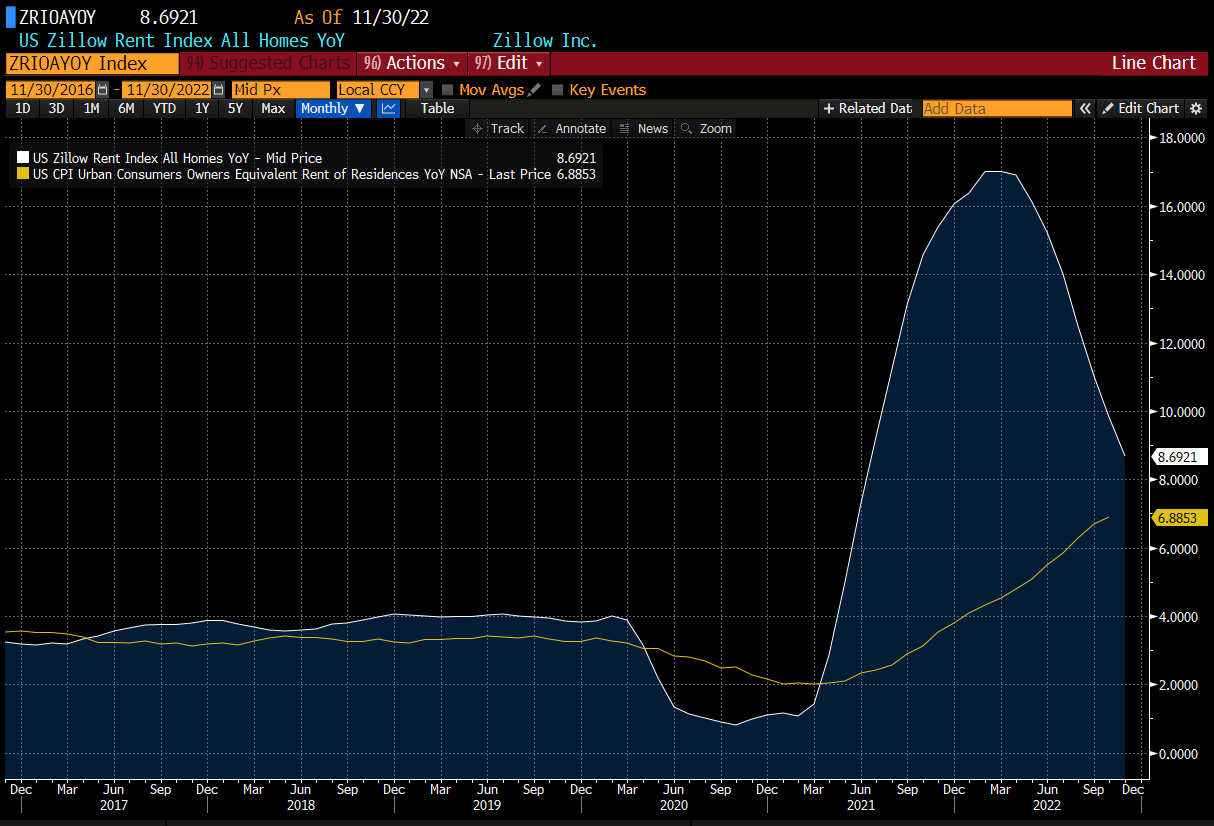
Task: Enable the Key Events checkbox
Action: point(557,90)
